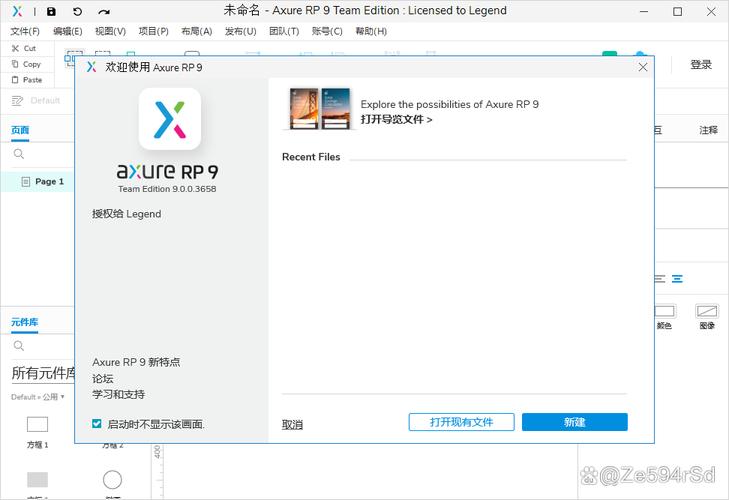Click the page icon beside Page 1
Screen dimensions: 729x500
point(26,181)
